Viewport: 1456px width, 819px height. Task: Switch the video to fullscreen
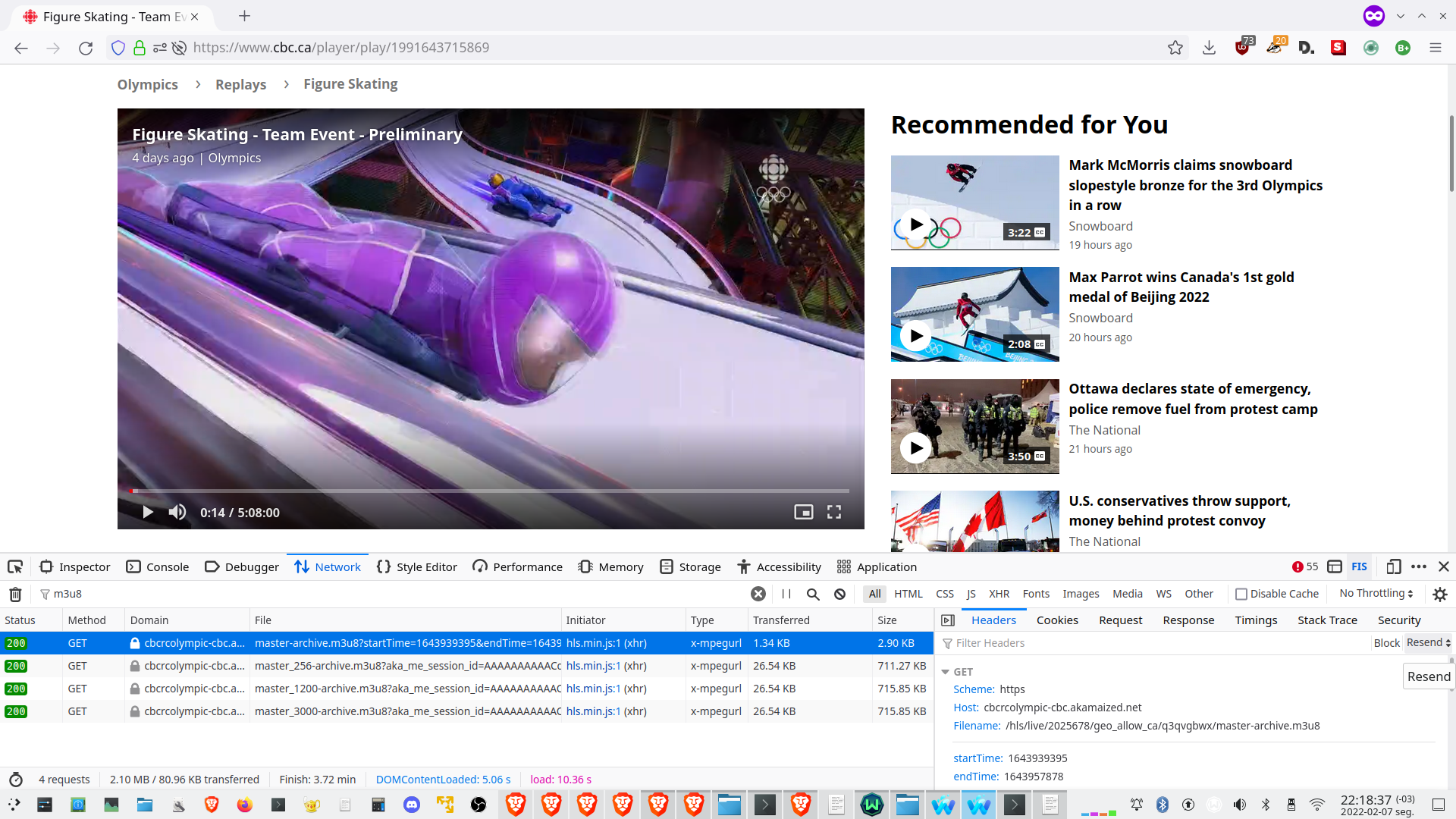(x=834, y=513)
